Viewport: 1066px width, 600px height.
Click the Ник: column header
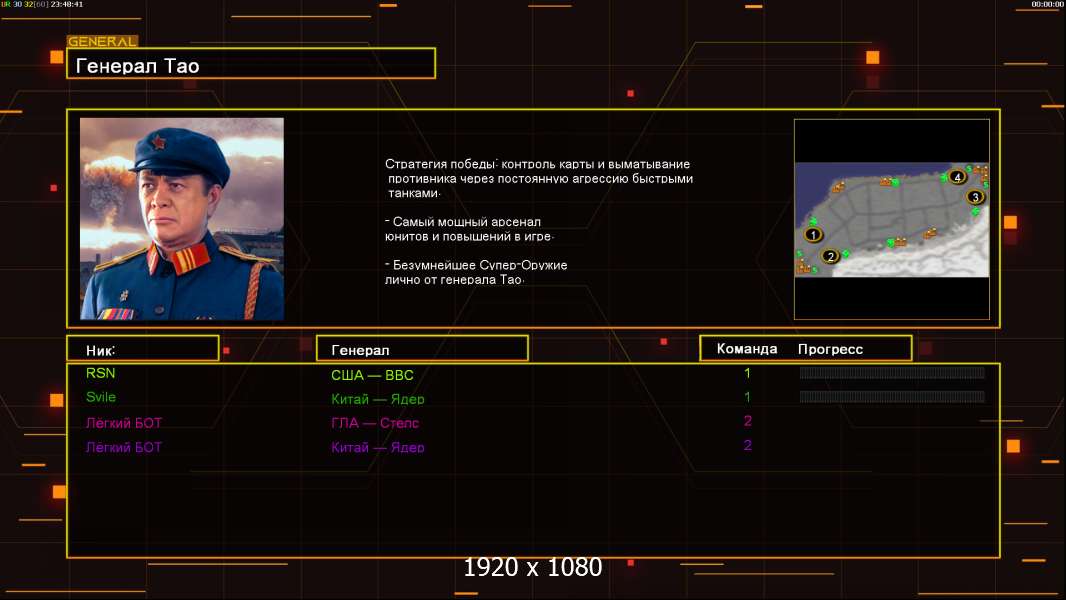pyautogui.click(x=143, y=349)
